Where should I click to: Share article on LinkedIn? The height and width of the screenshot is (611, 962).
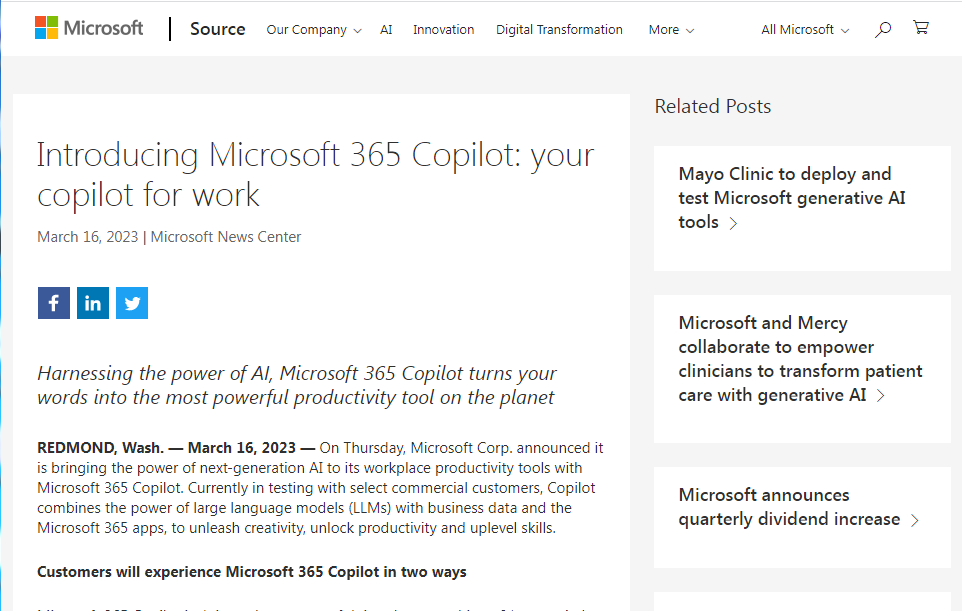93,303
